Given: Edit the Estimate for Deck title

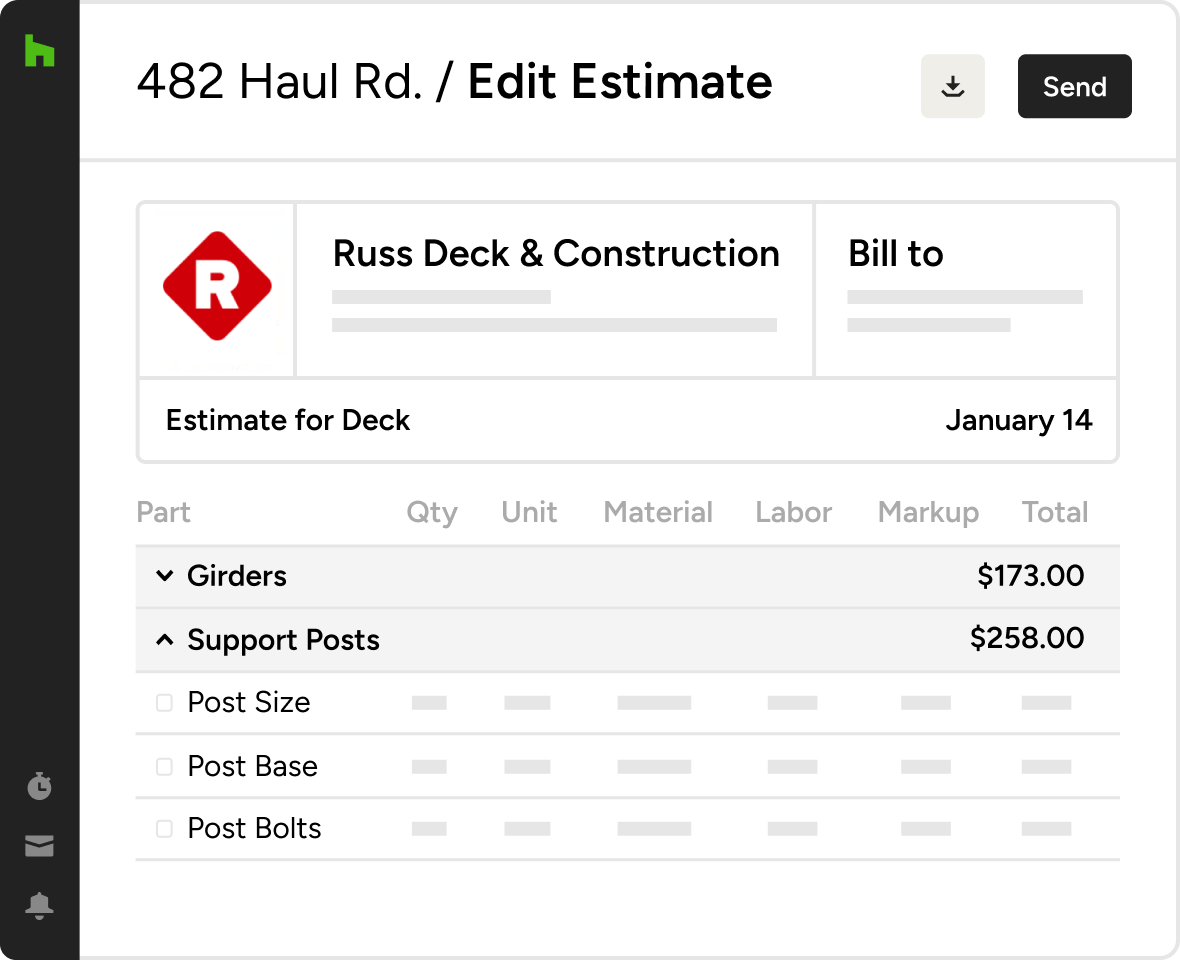Looking at the screenshot, I should click(288, 420).
